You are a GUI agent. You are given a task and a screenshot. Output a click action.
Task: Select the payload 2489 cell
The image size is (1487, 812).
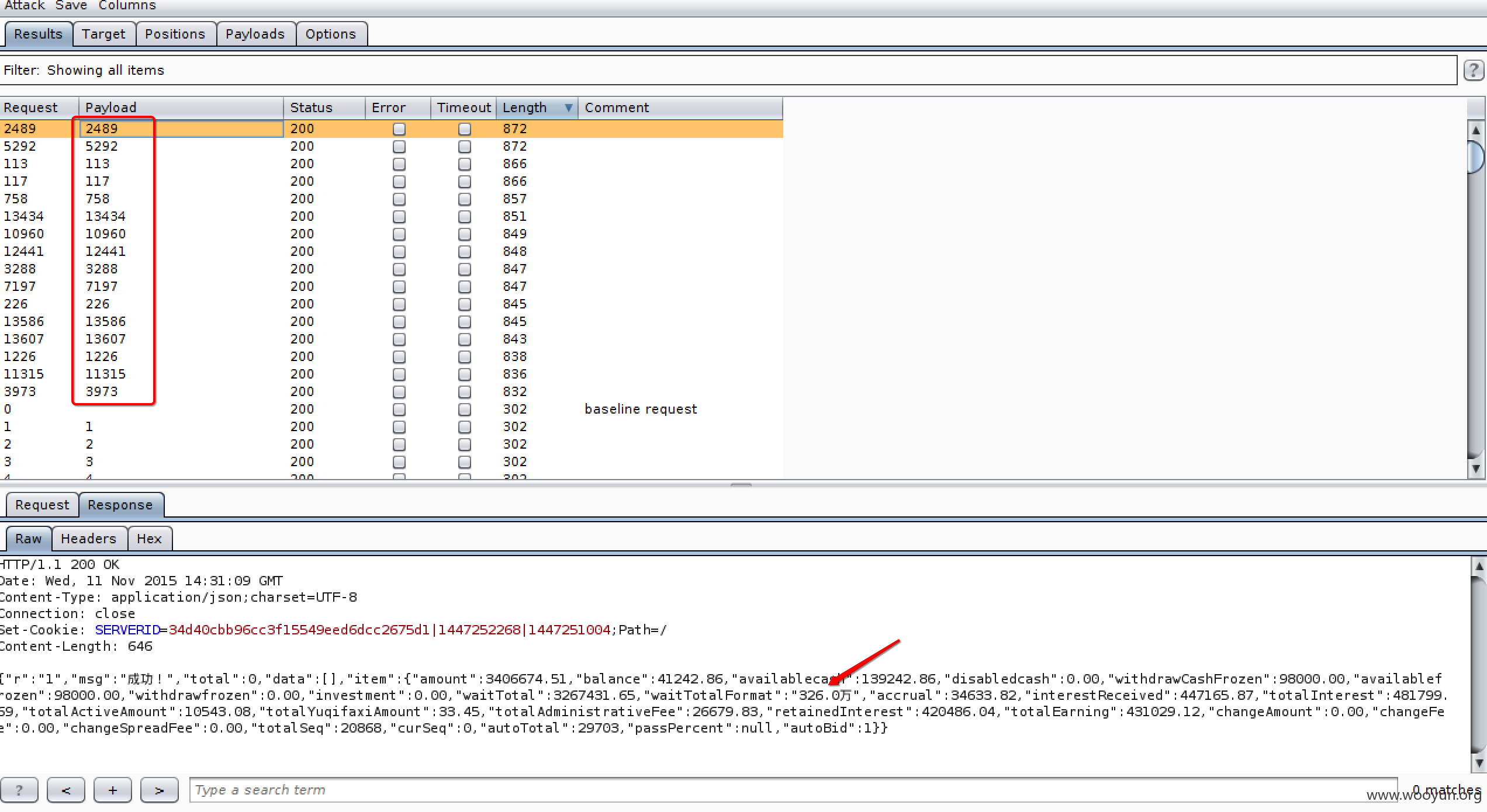181,129
